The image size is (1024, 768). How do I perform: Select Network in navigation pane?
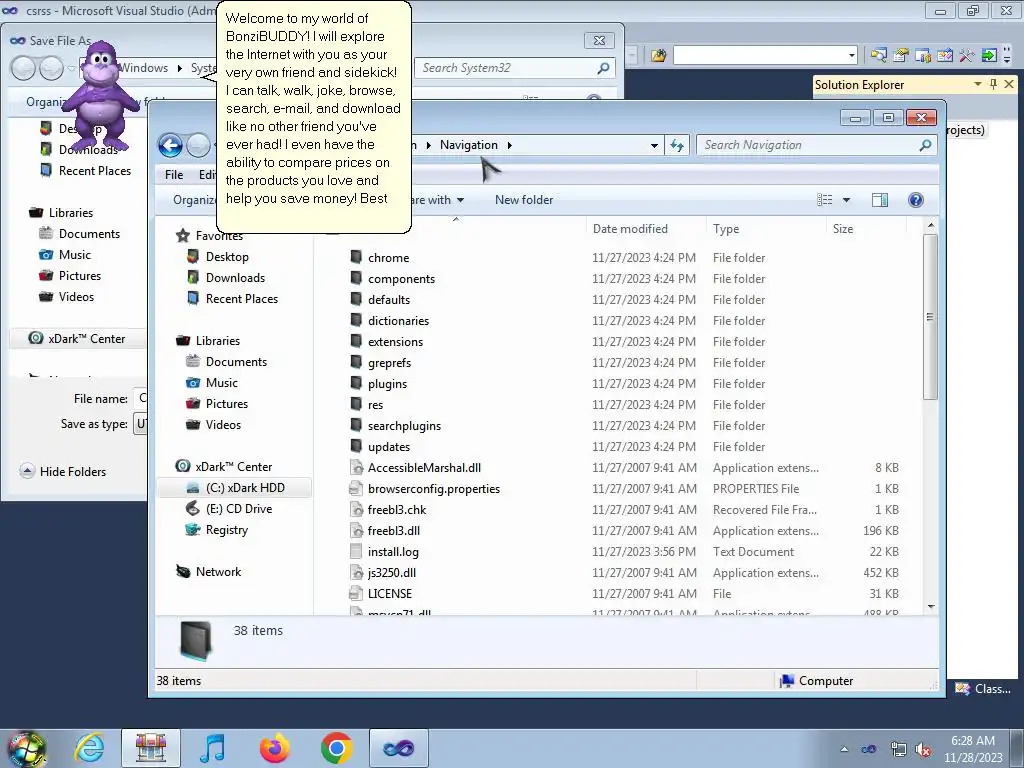[x=208, y=571]
